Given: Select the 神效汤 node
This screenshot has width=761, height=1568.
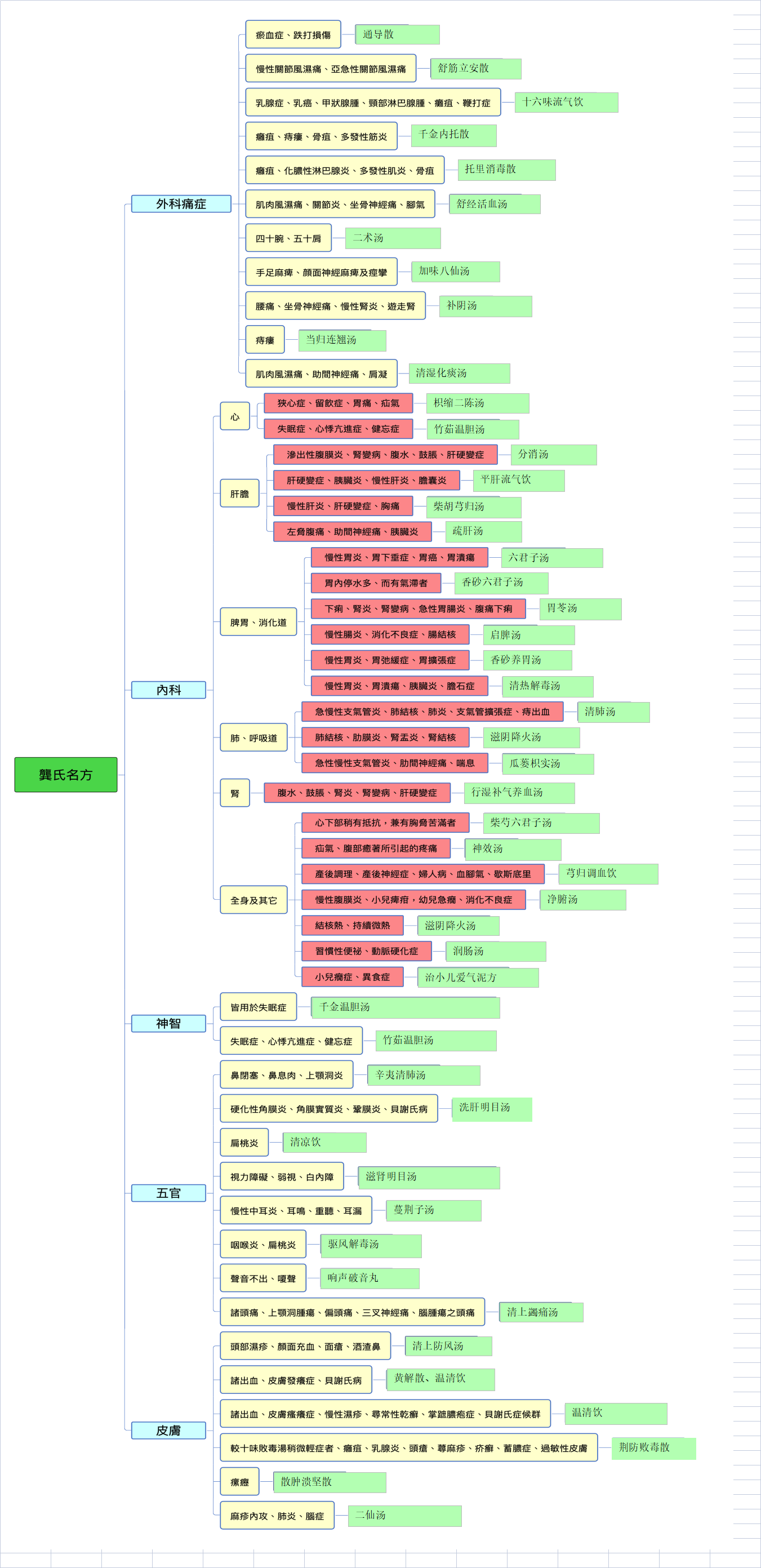Looking at the screenshot, I should [x=513, y=849].
